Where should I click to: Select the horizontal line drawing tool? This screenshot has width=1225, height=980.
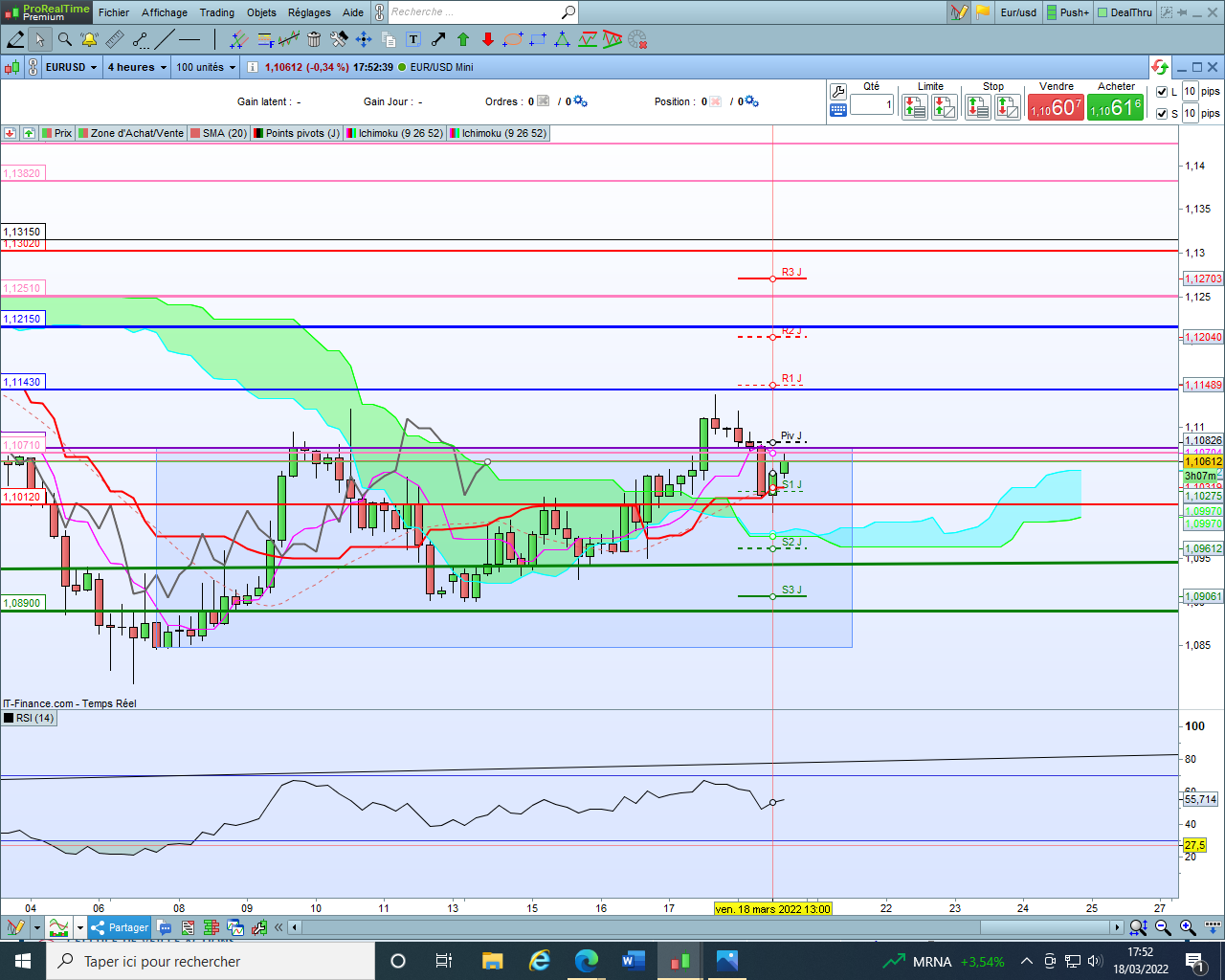[189, 39]
